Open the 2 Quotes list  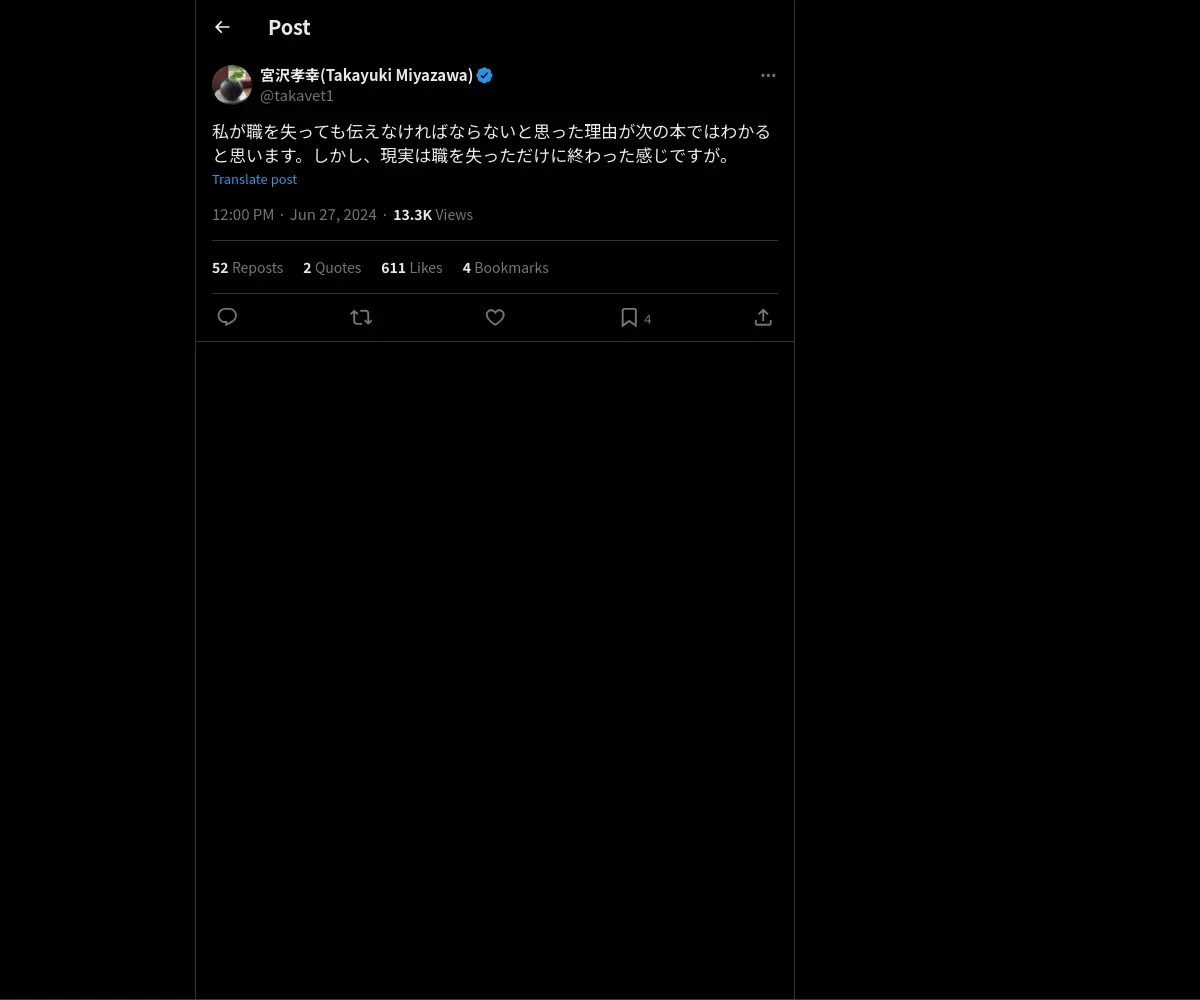(332, 267)
